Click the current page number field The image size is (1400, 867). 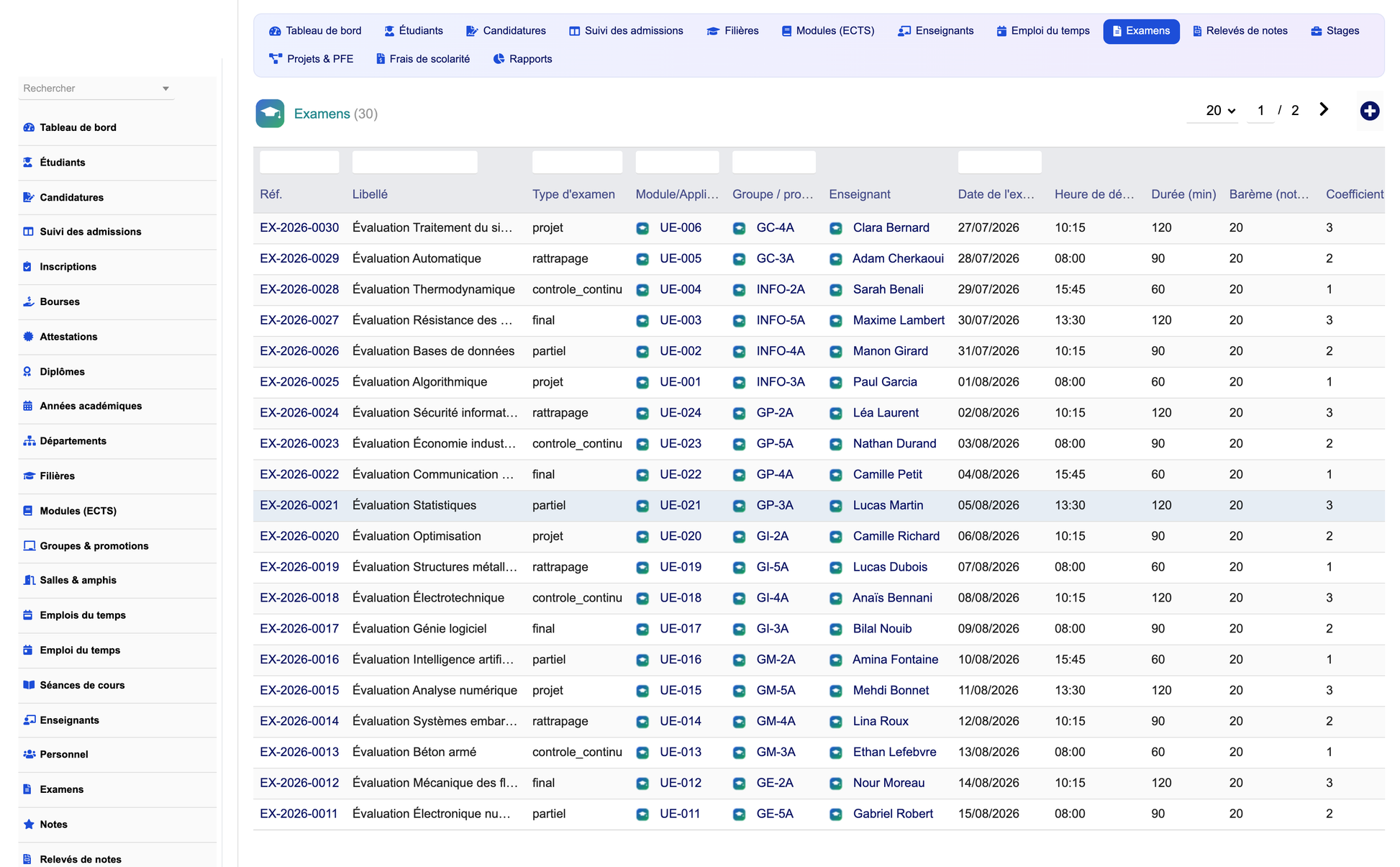(1260, 111)
